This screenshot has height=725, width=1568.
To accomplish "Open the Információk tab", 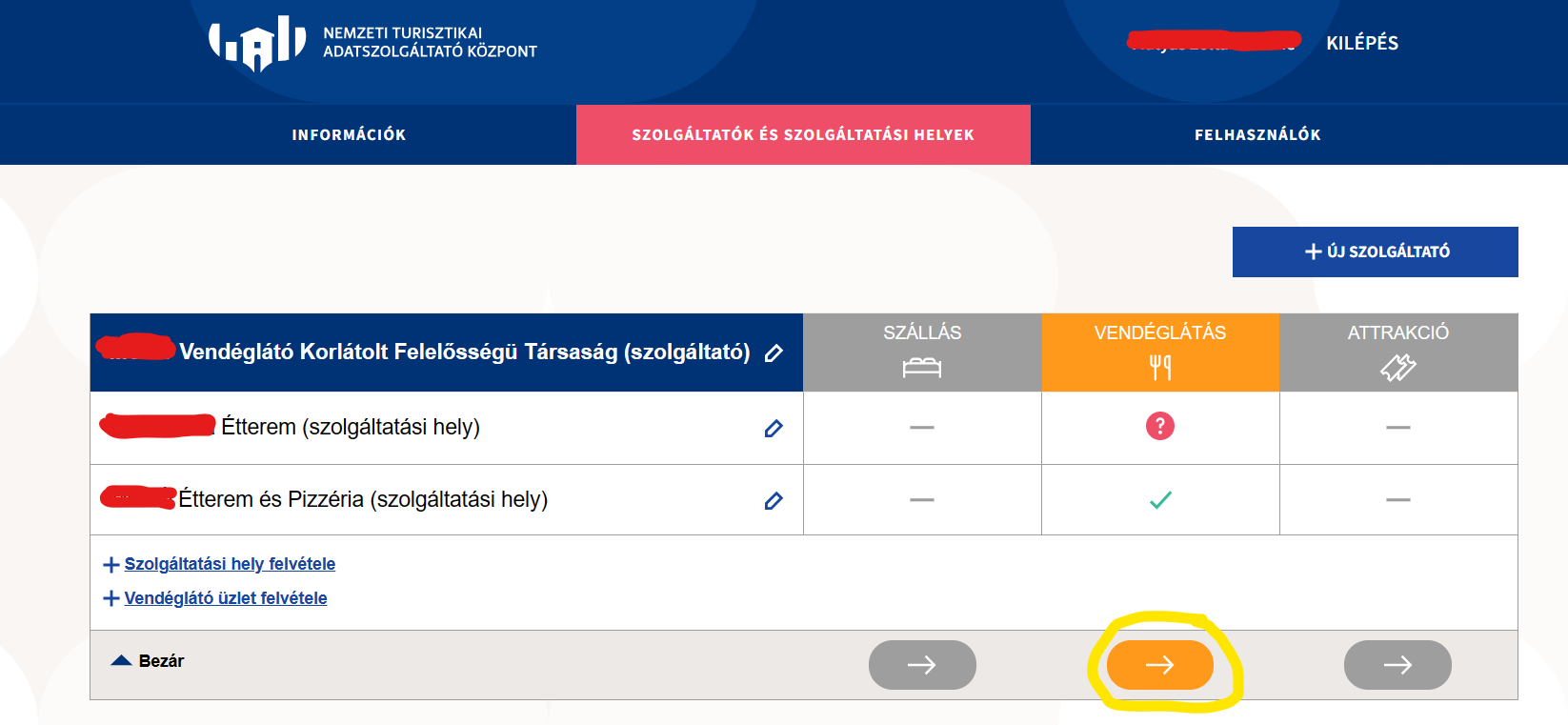I will click(x=349, y=134).
